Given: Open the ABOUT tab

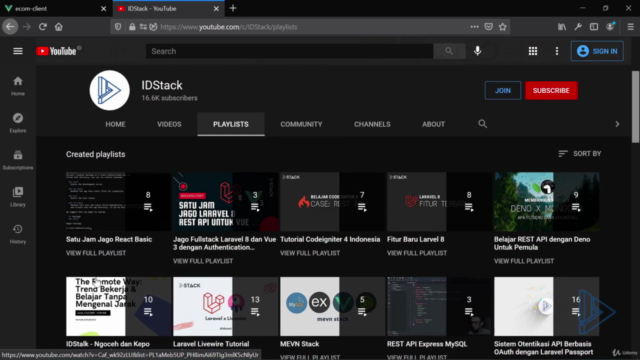Looking at the screenshot, I should click(433, 124).
